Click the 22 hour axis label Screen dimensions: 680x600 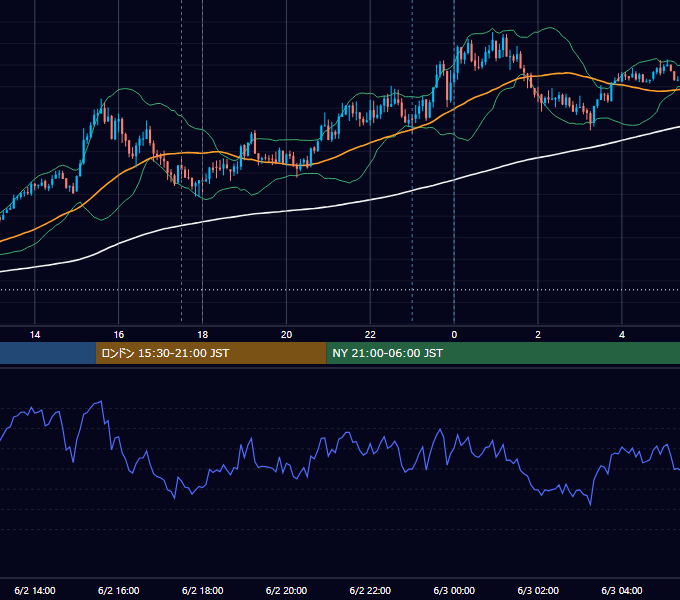tap(370, 335)
